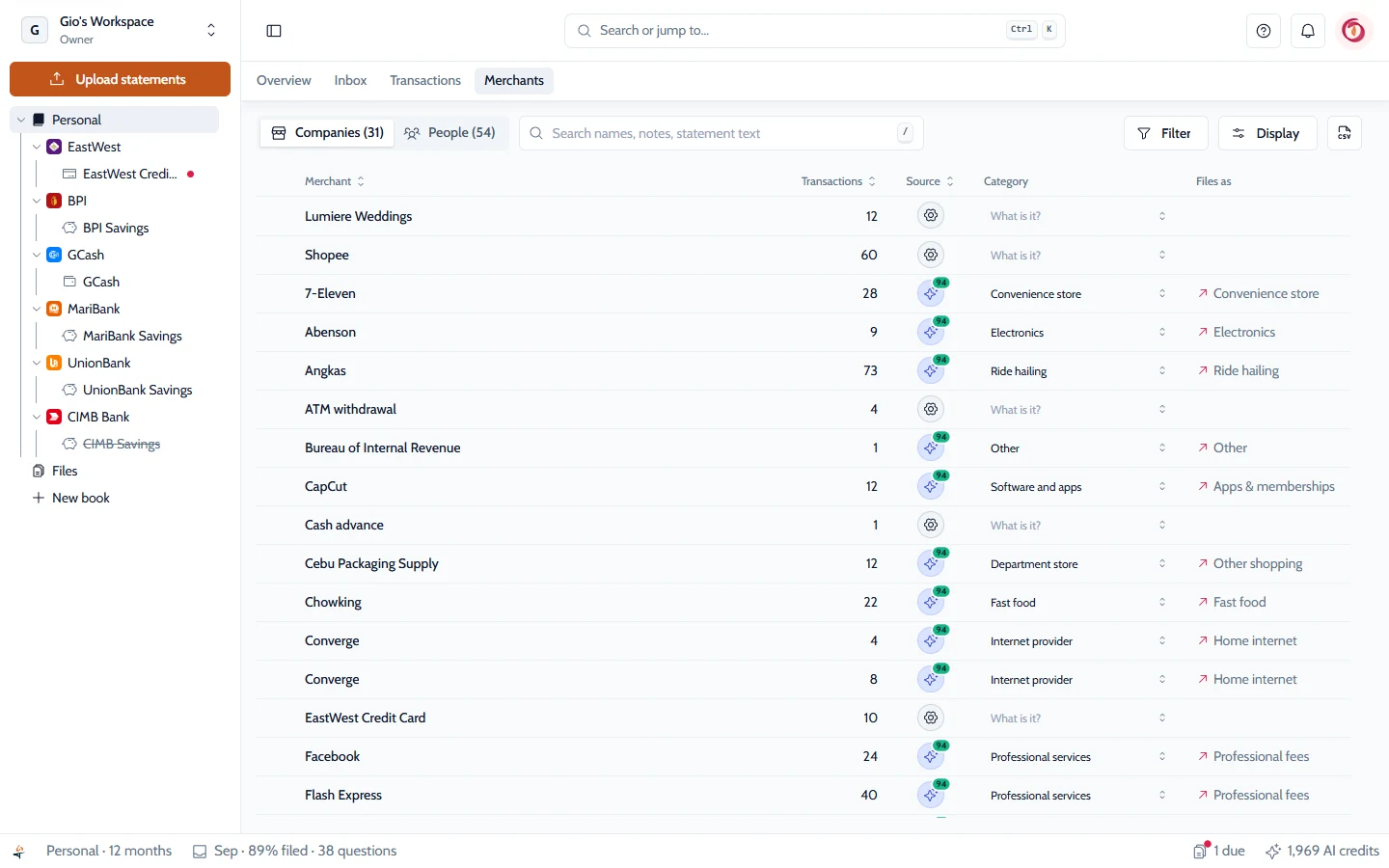
Task: Toggle the sidebar panel icon
Action: [274, 31]
